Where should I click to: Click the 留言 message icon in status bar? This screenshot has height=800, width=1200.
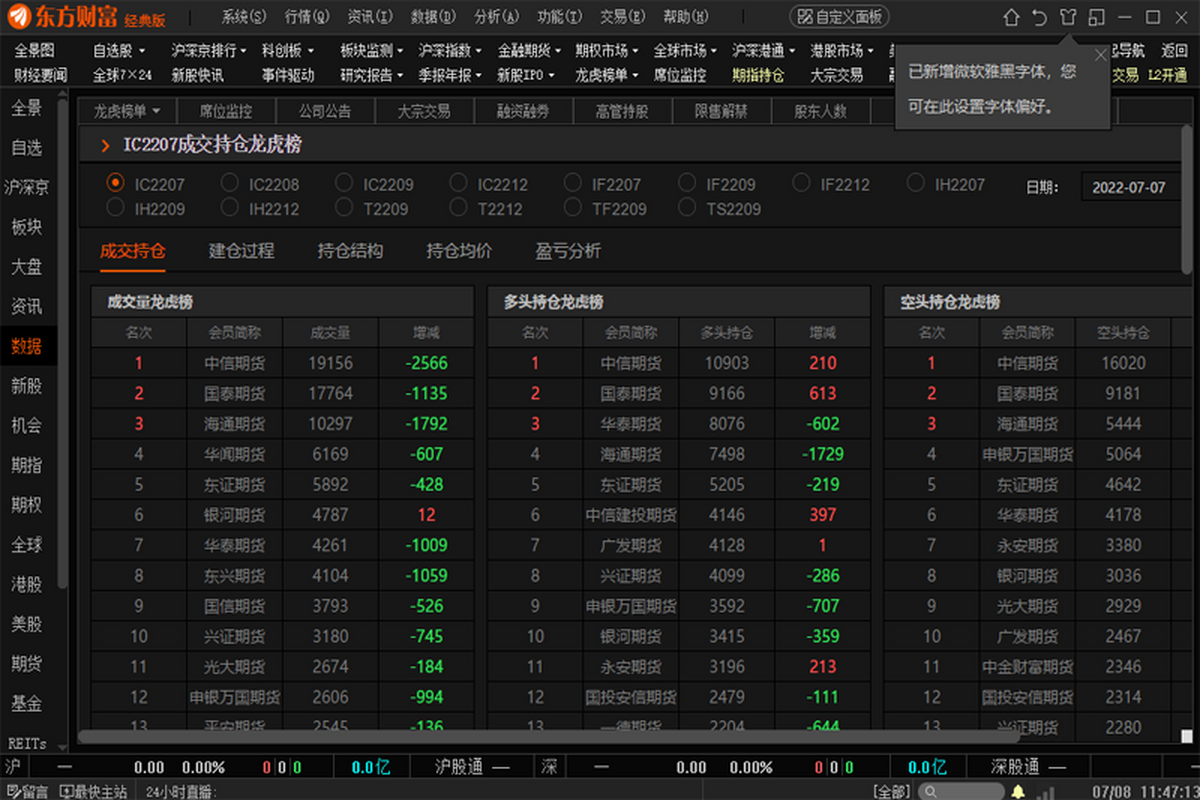point(27,792)
